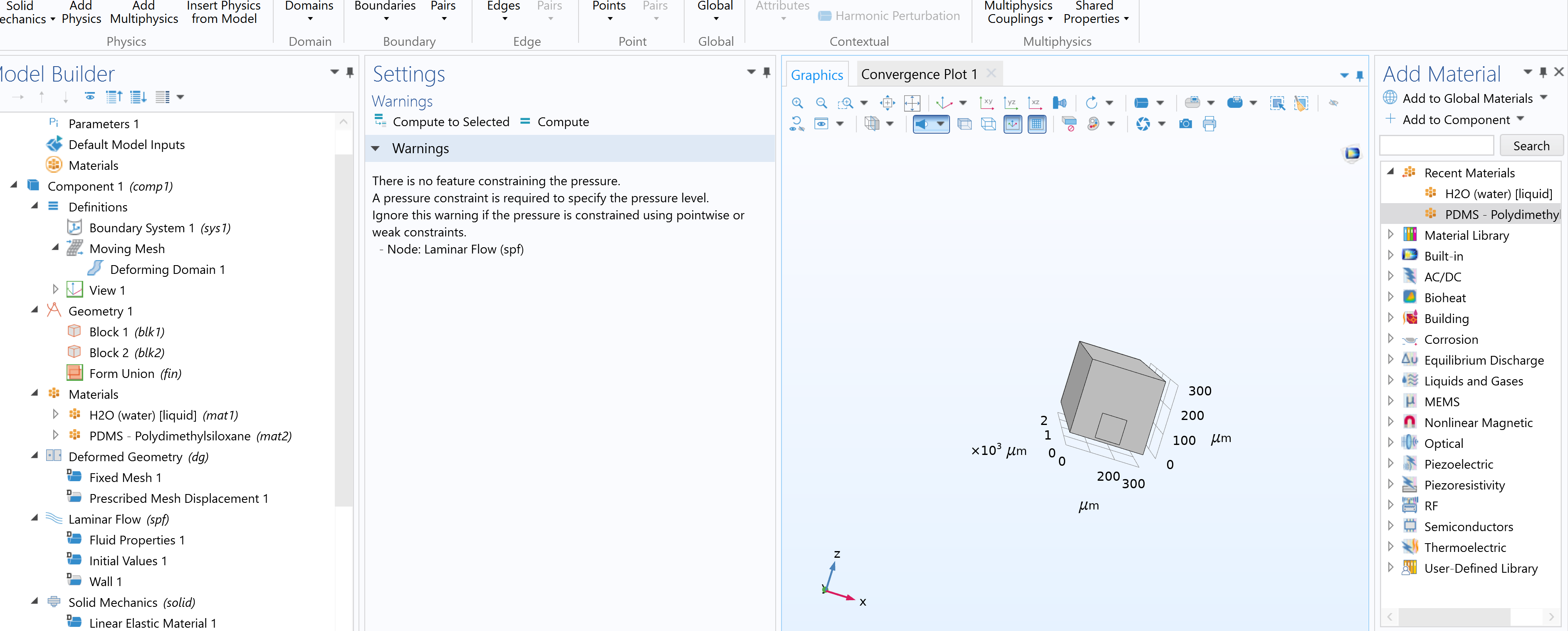Switch to YZ view
Image resolution: width=1568 pixels, height=631 pixels.
point(1010,103)
